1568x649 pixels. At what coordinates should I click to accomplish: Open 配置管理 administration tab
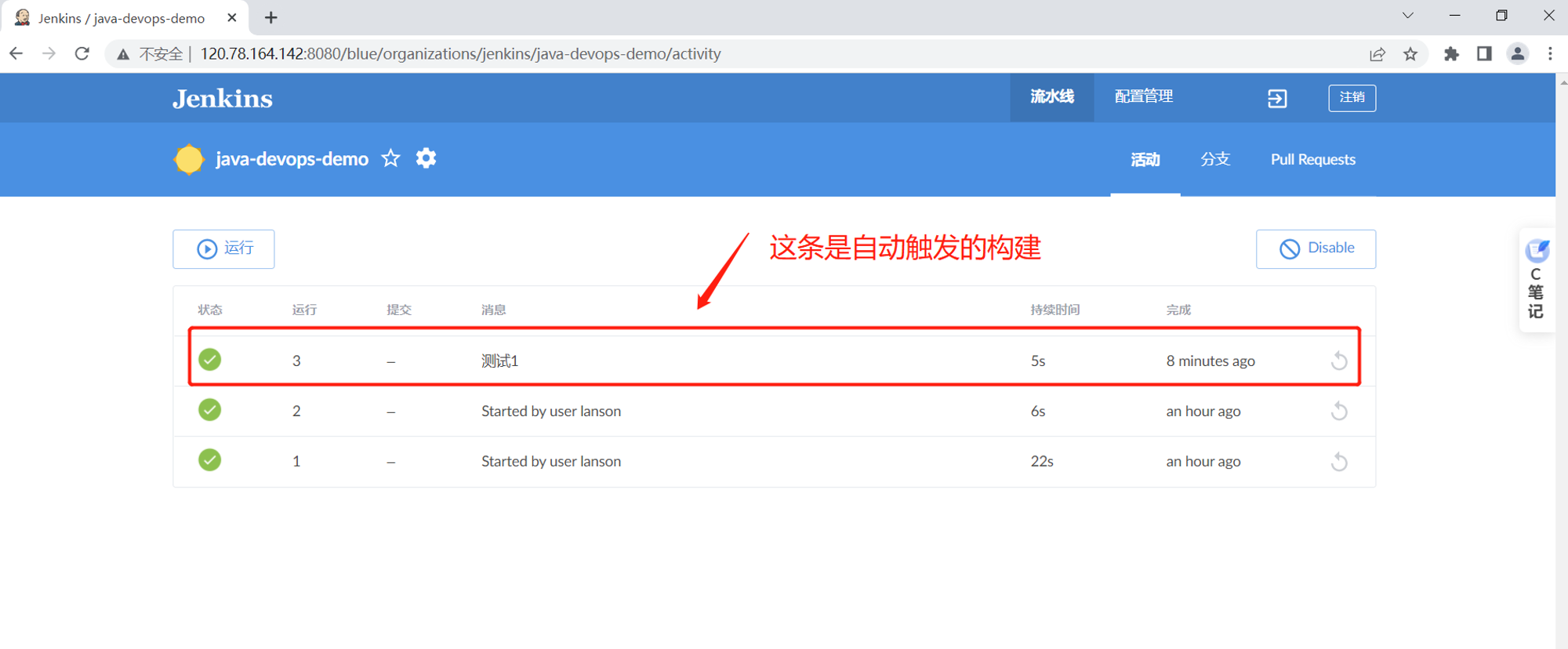pos(1143,97)
